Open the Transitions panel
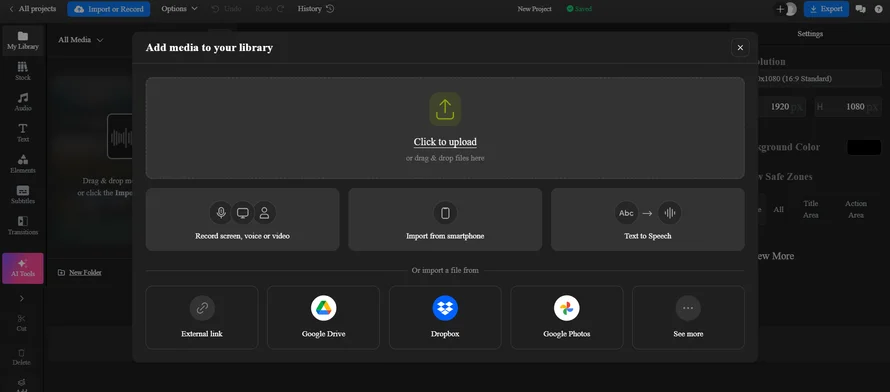The width and height of the screenshot is (890, 392). coord(23,226)
